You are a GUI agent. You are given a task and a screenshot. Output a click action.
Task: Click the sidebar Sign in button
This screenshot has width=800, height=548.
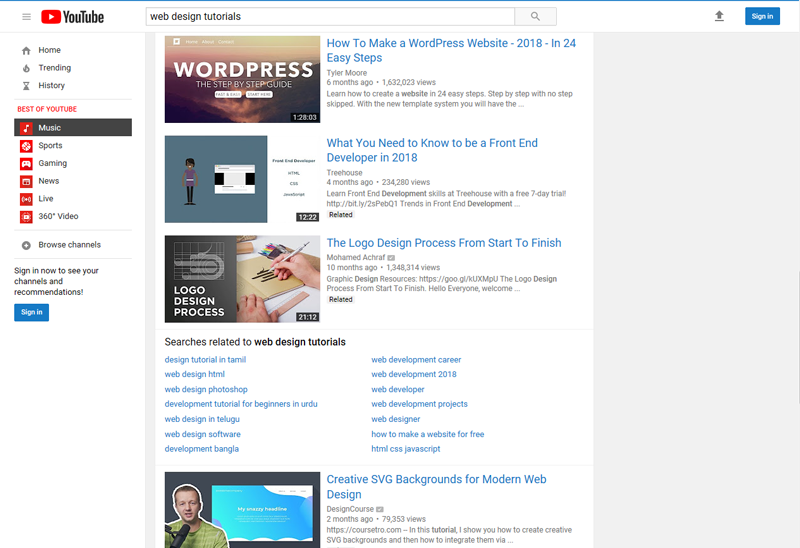coord(31,312)
